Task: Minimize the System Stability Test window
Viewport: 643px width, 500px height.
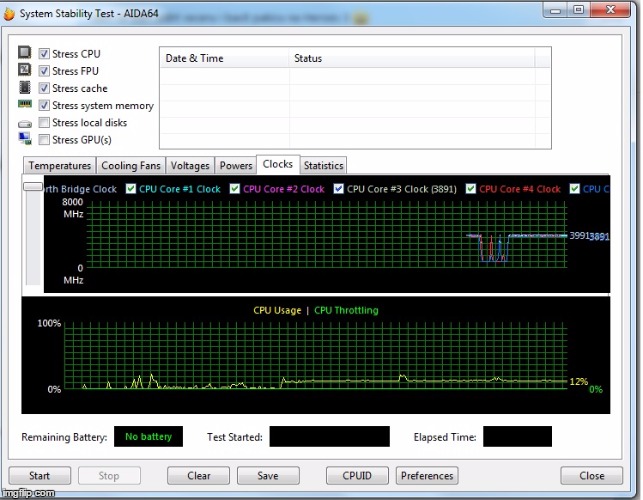Action: (556, 10)
